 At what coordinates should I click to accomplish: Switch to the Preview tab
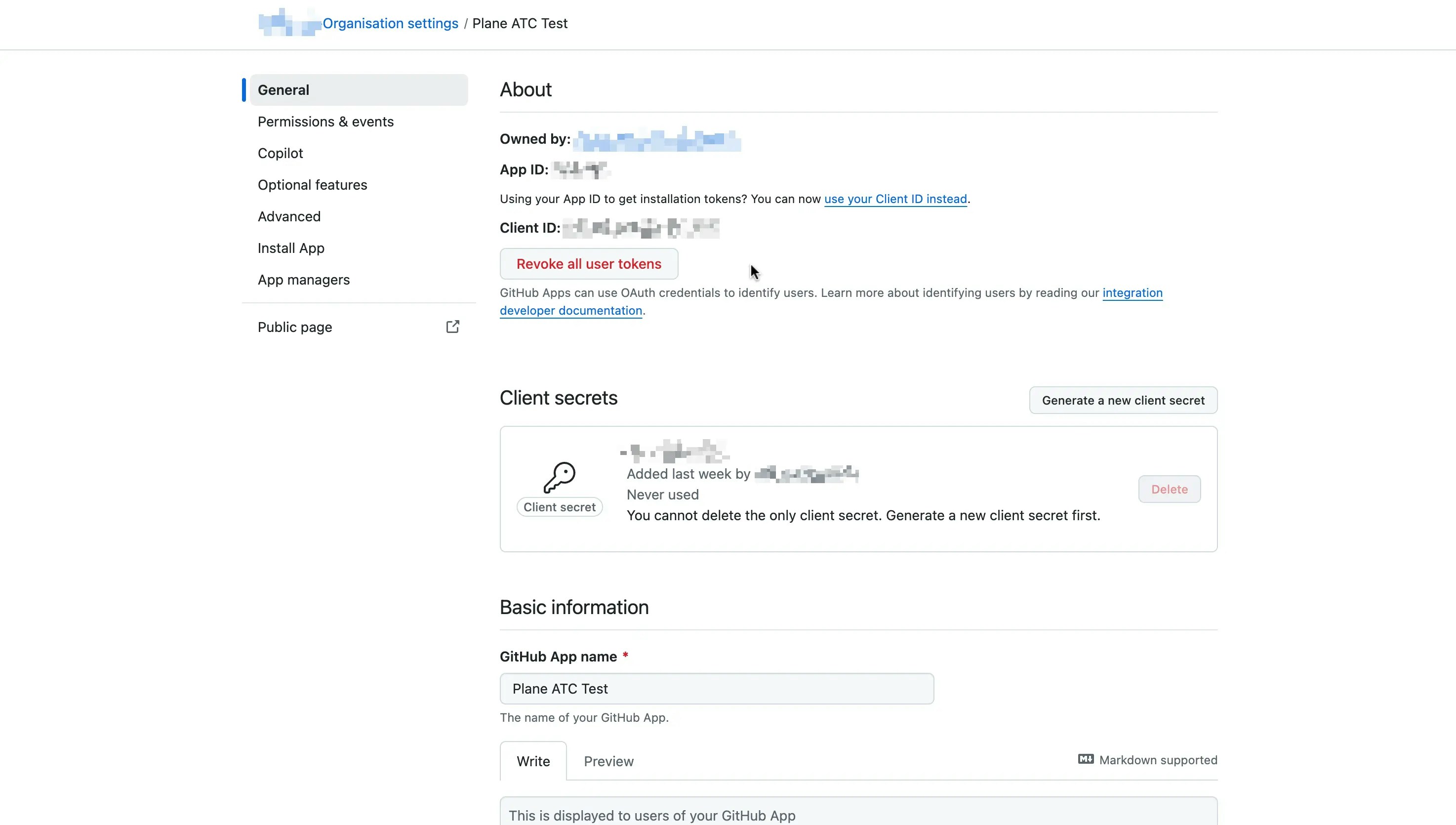pyautogui.click(x=608, y=762)
